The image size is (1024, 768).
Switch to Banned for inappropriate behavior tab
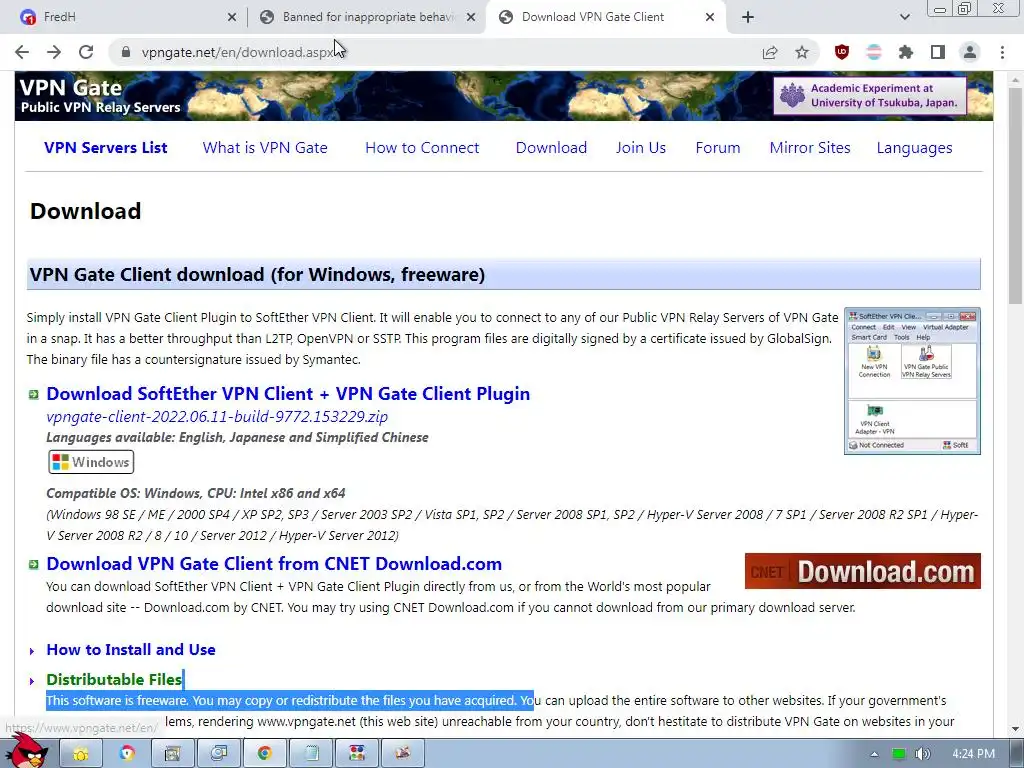click(368, 17)
